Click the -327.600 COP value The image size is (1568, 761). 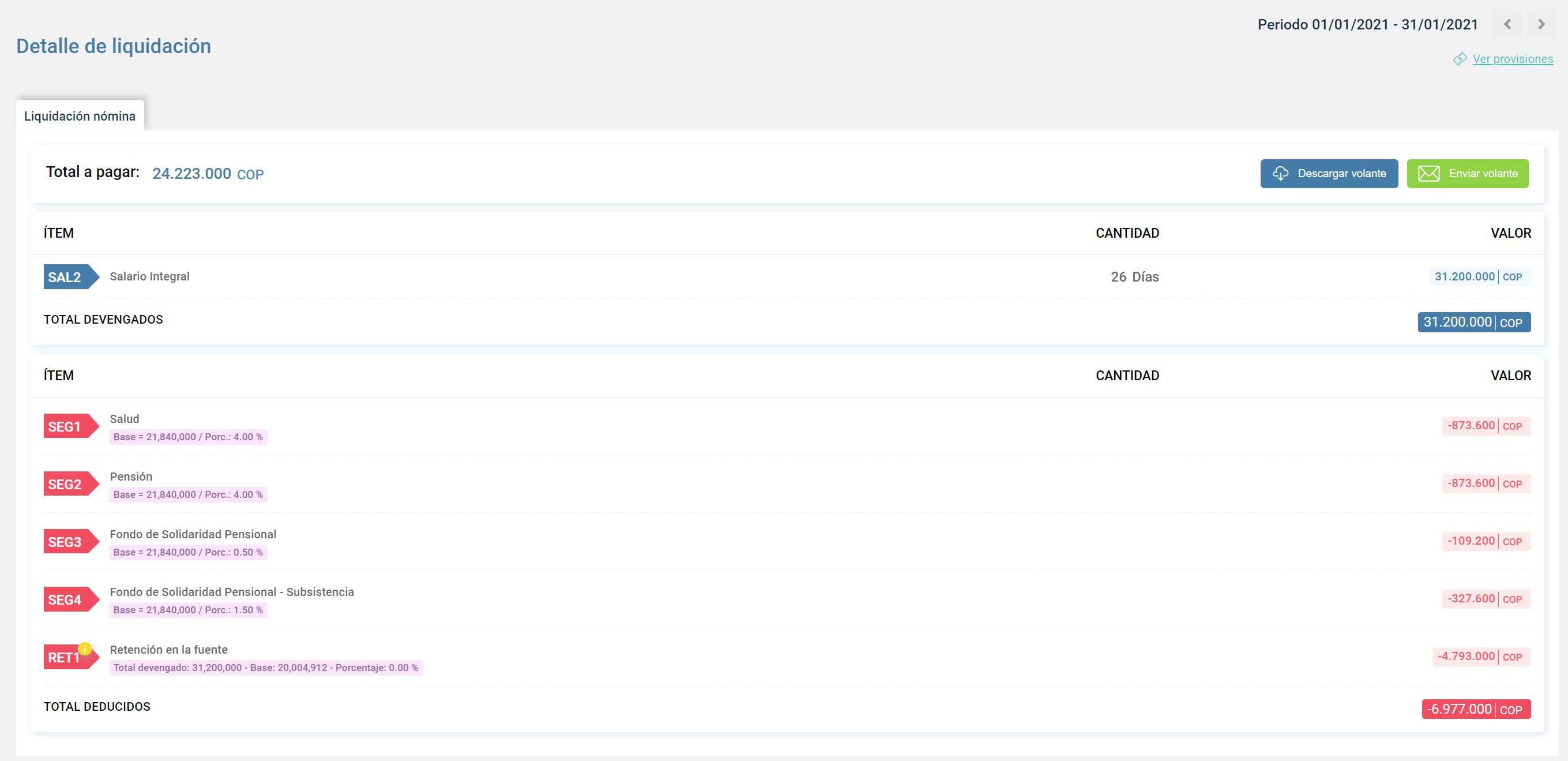1486,599
